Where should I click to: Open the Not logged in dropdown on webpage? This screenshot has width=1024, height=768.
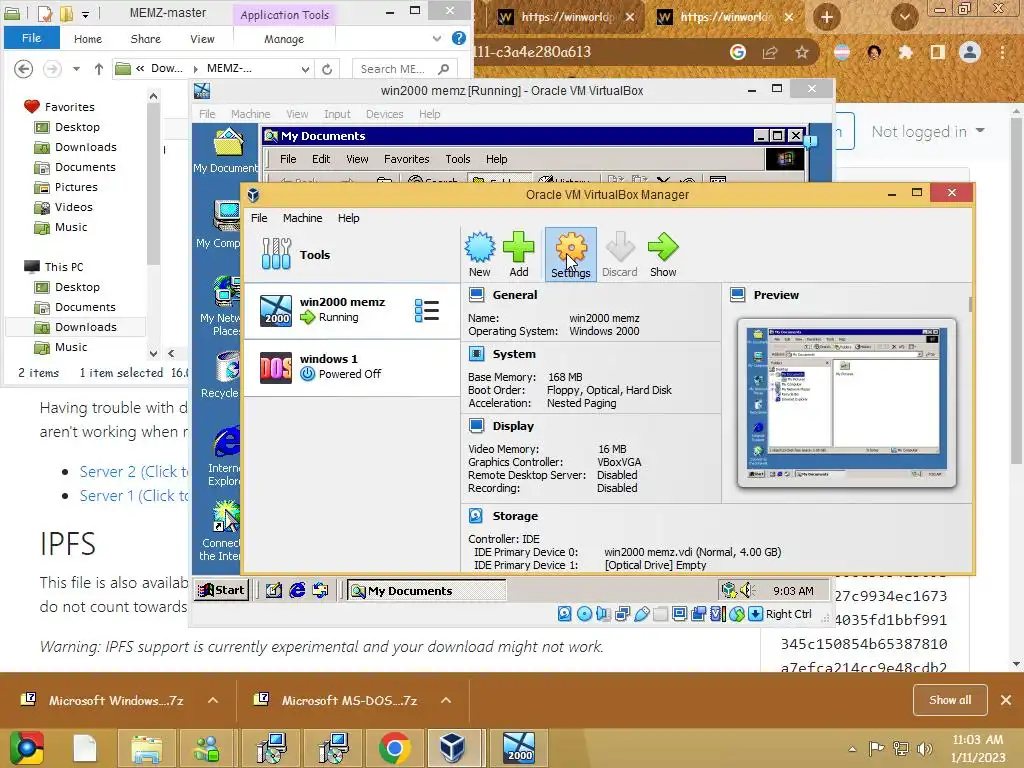928,132
